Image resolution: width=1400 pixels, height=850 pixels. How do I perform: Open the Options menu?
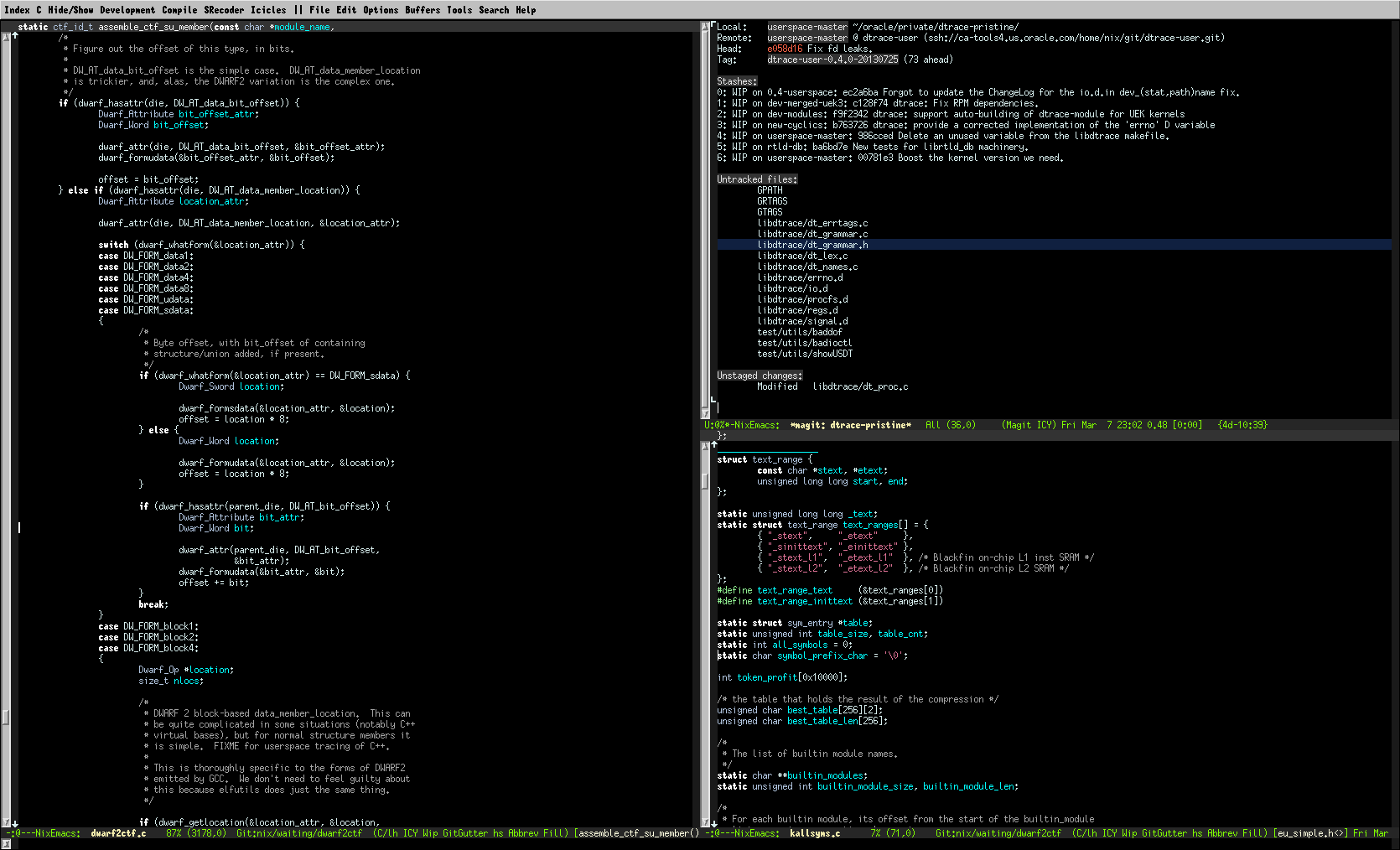point(381,10)
